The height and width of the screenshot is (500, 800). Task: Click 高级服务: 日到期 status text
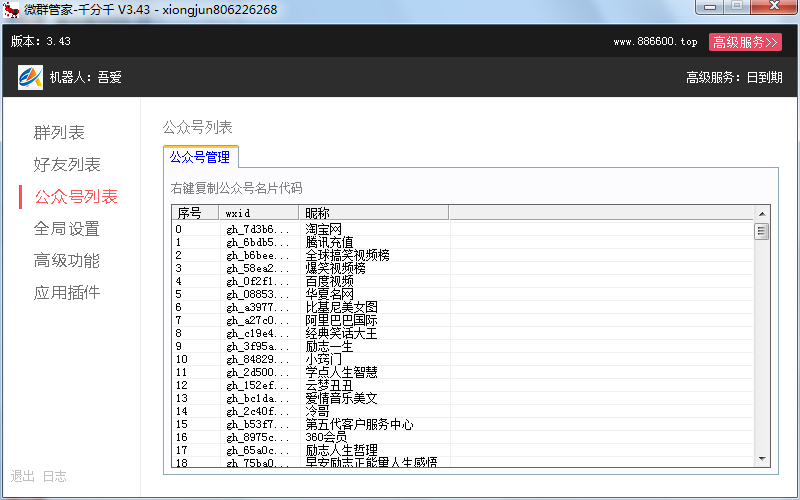(734, 78)
